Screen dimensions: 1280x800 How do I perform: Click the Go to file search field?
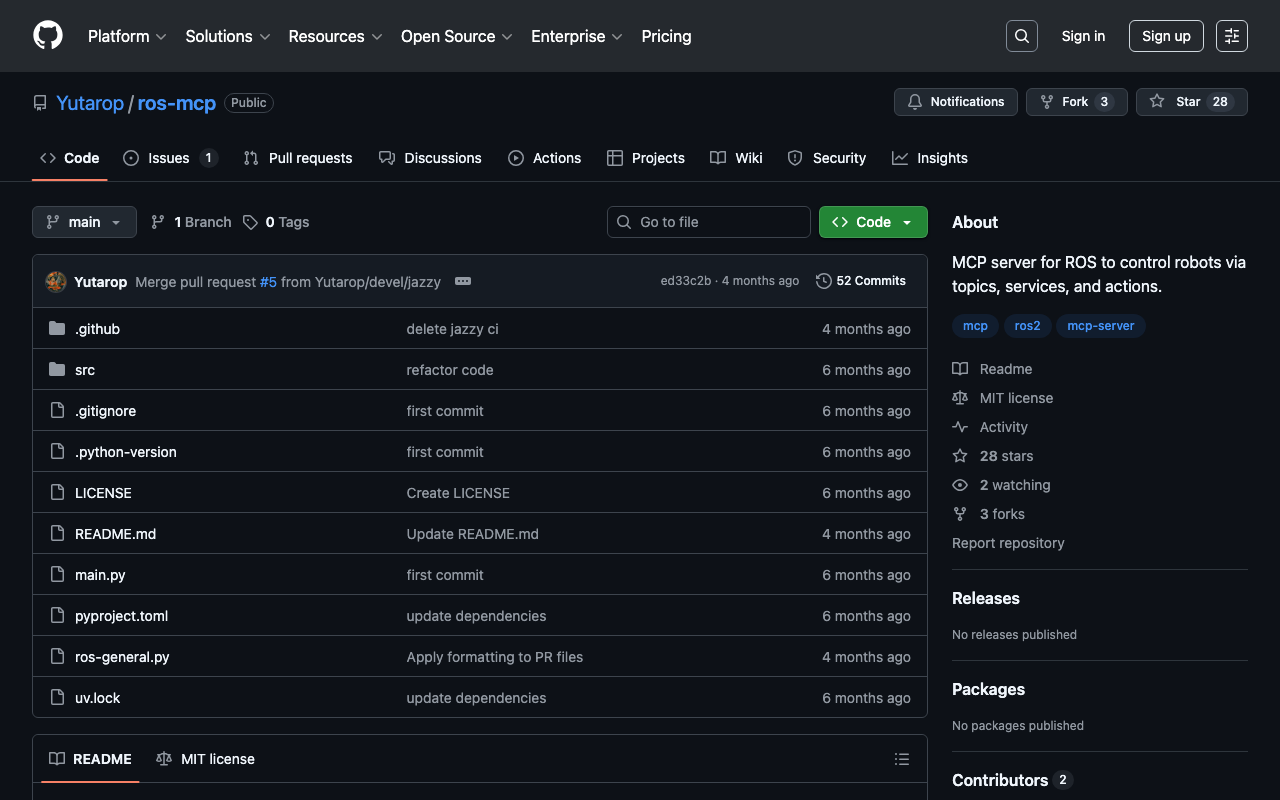708,222
